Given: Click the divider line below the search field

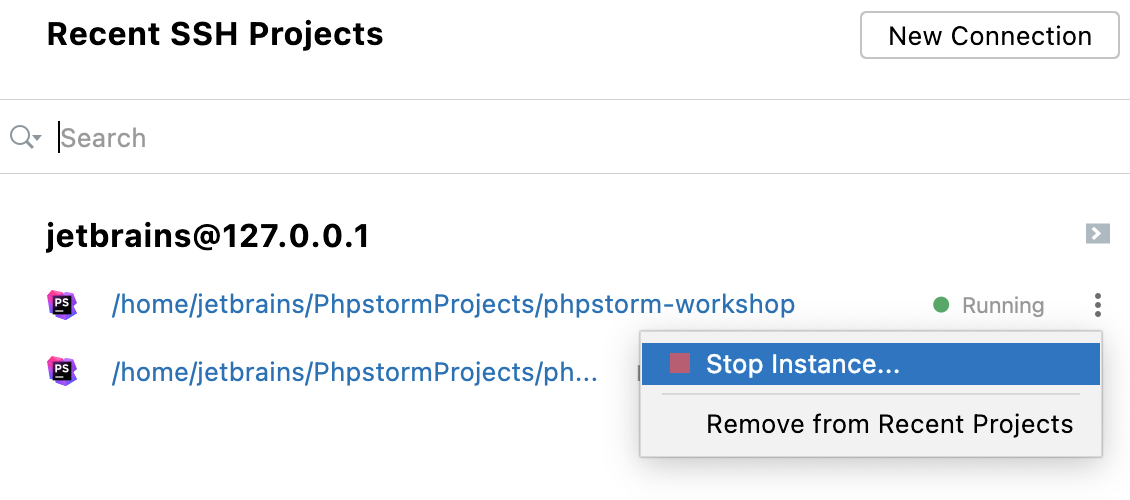Looking at the screenshot, I should pyautogui.click(x=565, y=174).
